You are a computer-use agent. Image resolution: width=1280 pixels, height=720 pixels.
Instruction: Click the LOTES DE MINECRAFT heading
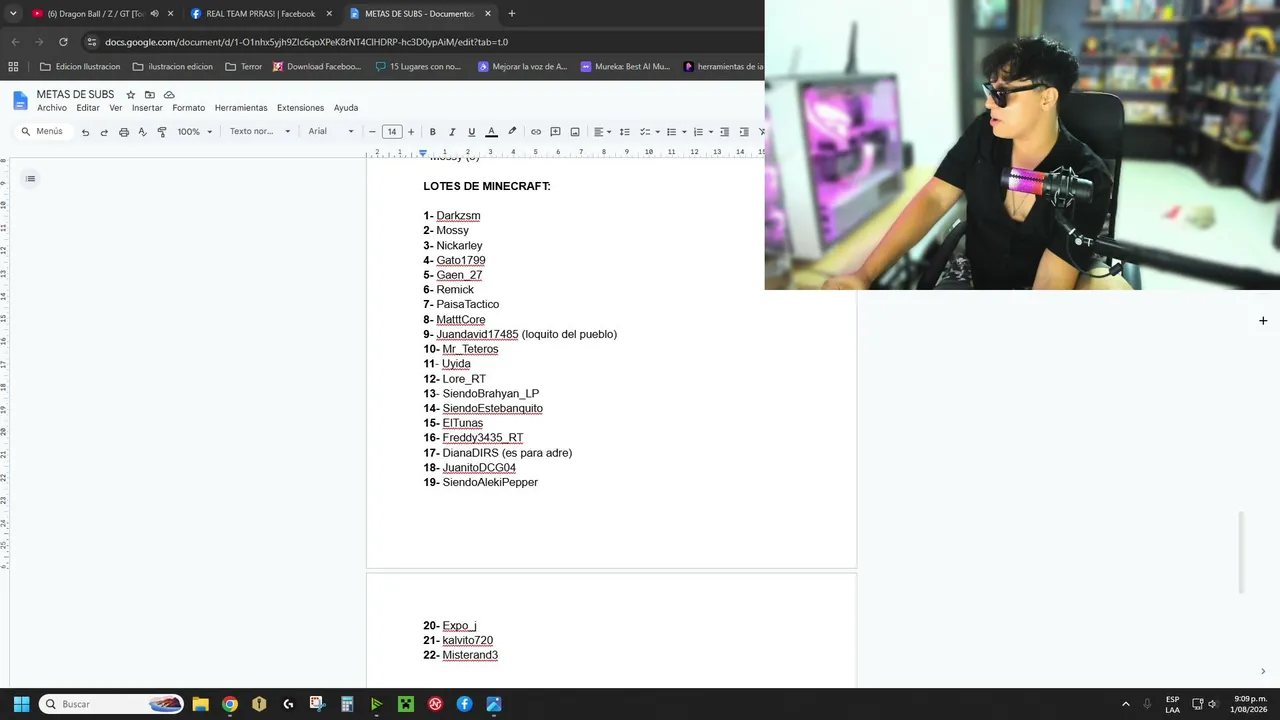pyautogui.click(x=487, y=186)
